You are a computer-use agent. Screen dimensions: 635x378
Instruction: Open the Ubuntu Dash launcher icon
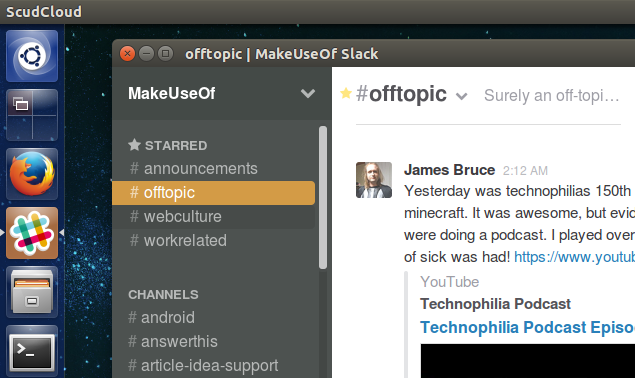(x=32, y=56)
